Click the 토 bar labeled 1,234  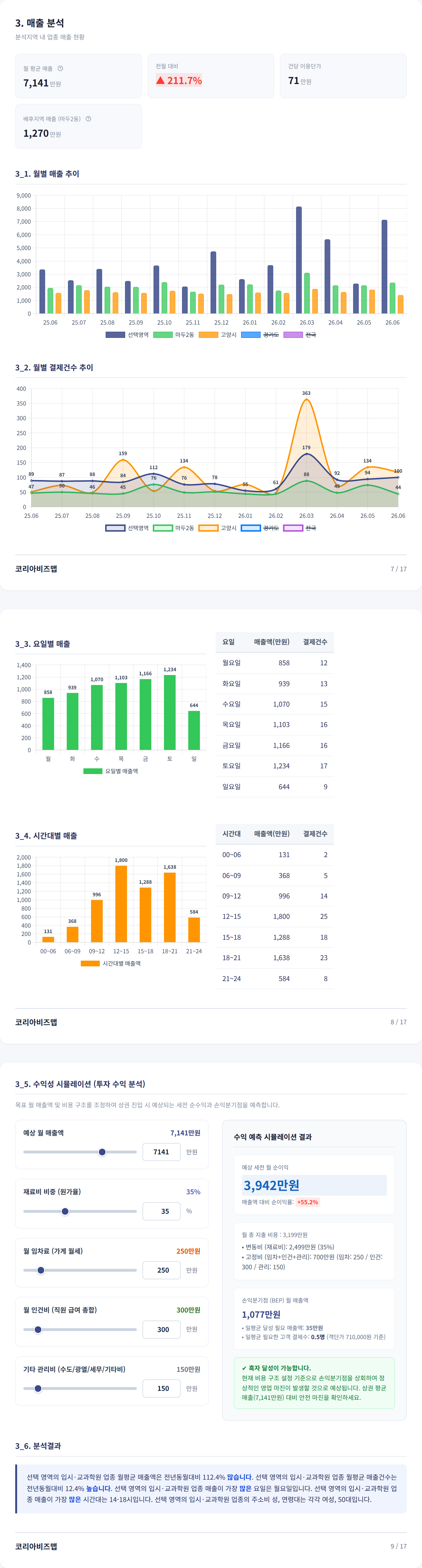click(x=170, y=712)
